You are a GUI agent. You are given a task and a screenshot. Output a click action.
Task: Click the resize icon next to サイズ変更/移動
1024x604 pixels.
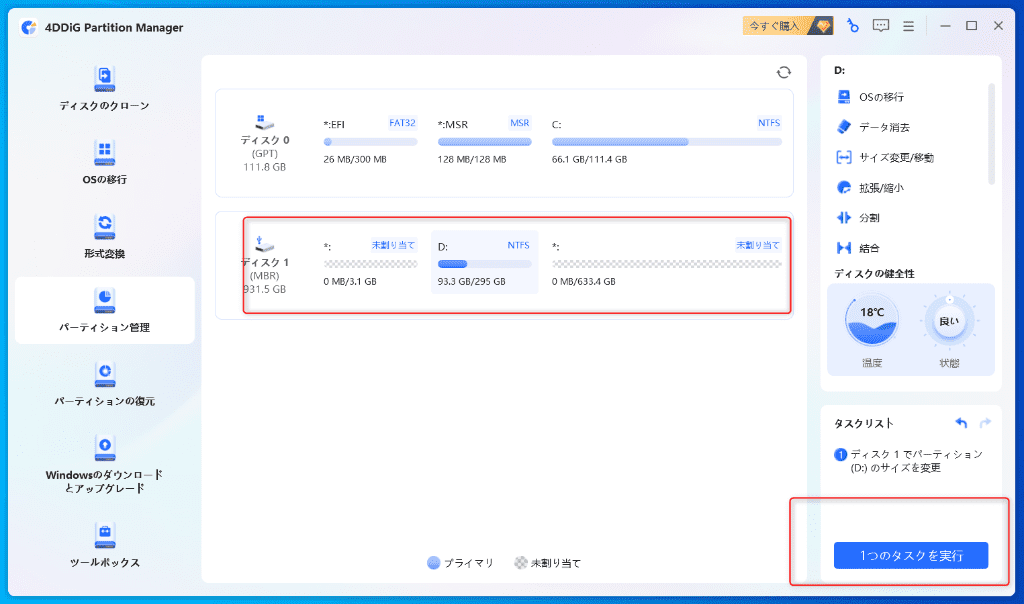coord(844,157)
